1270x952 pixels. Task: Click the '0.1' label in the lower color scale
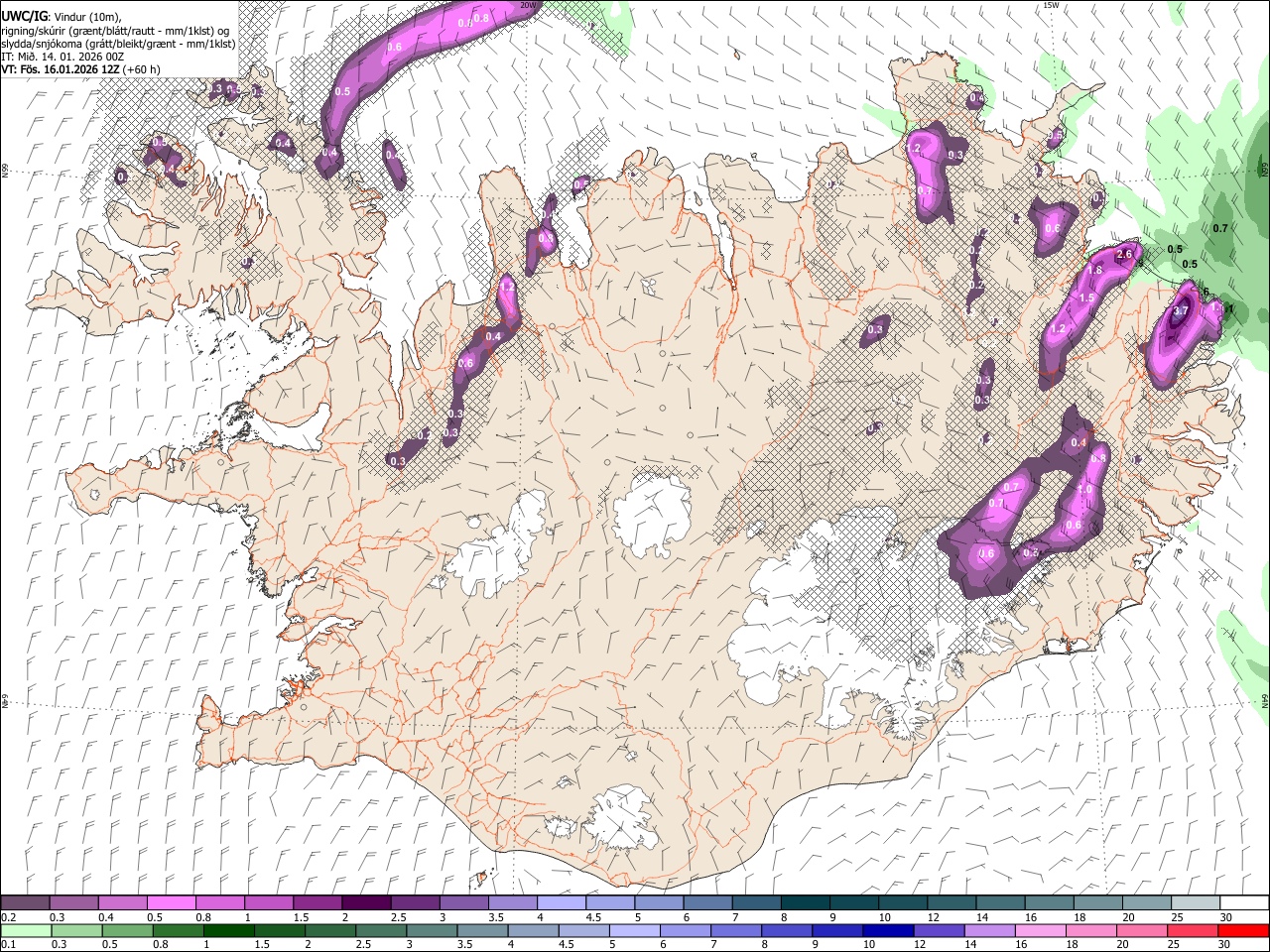click(9, 945)
